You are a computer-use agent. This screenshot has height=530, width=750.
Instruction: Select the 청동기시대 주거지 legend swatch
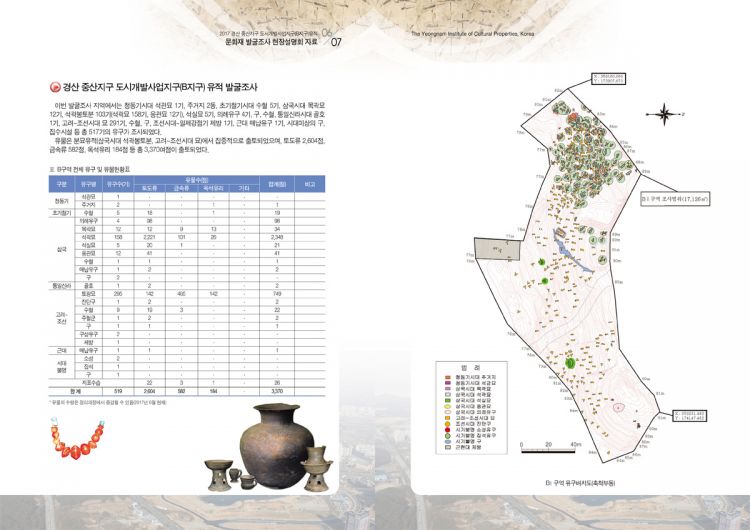pyautogui.click(x=448, y=378)
